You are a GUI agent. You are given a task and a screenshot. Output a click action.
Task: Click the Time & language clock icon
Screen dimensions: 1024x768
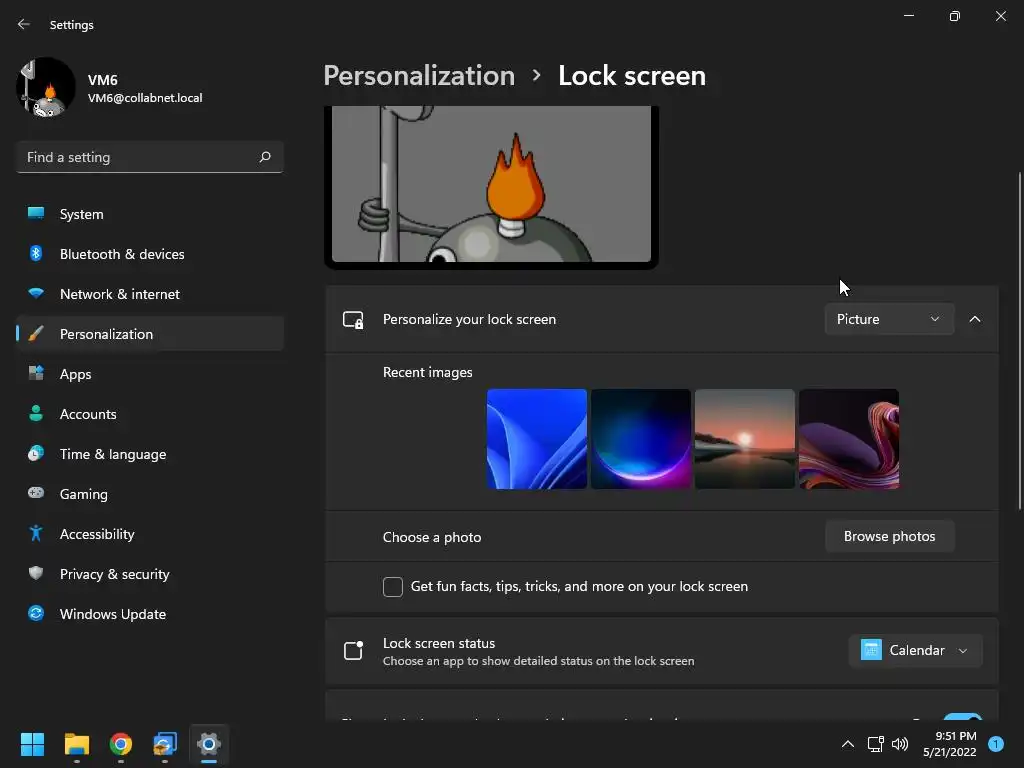pos(36,453)
